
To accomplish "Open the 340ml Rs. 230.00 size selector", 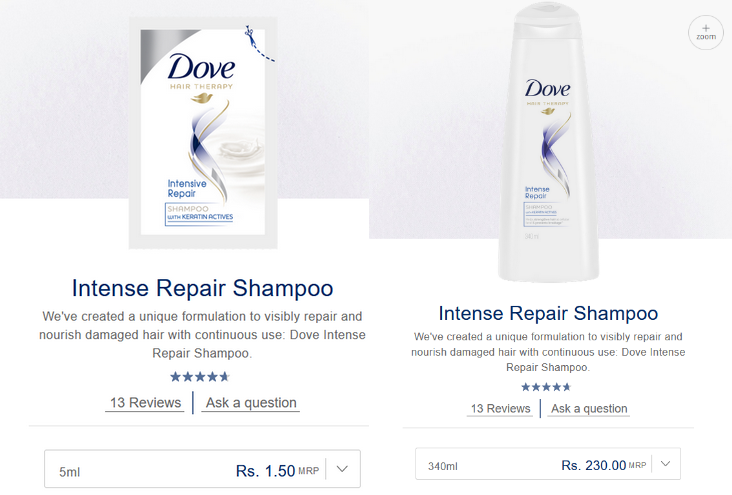I will (x=548, y=464).
